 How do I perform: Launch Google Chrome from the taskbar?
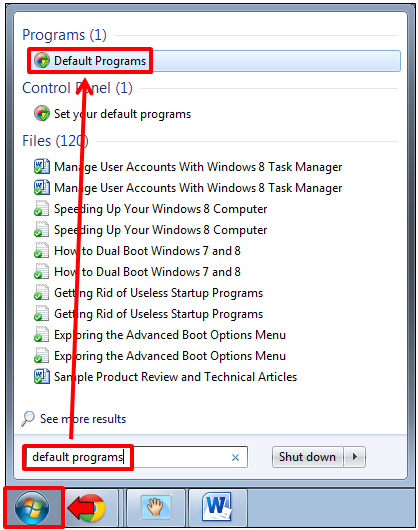92,508
